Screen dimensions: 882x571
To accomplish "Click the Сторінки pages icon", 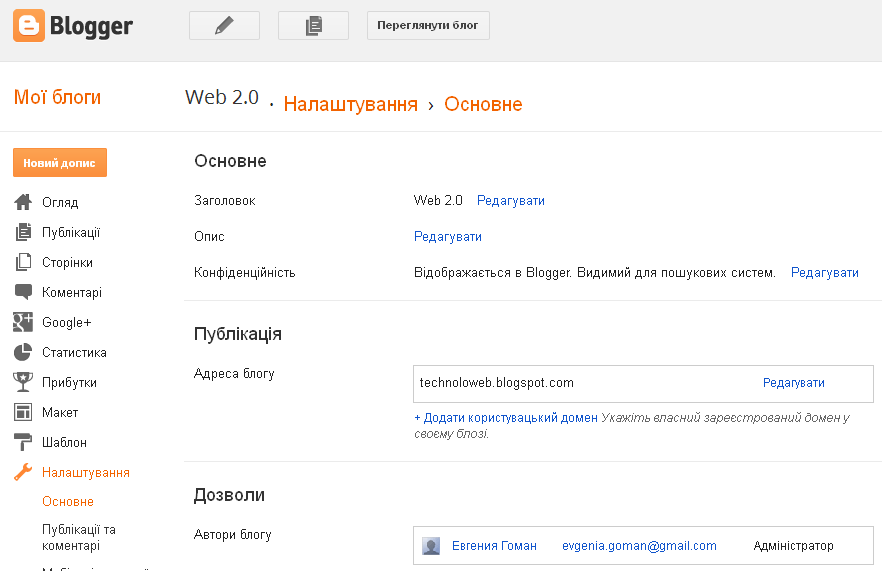I will (x=23, y=262).
